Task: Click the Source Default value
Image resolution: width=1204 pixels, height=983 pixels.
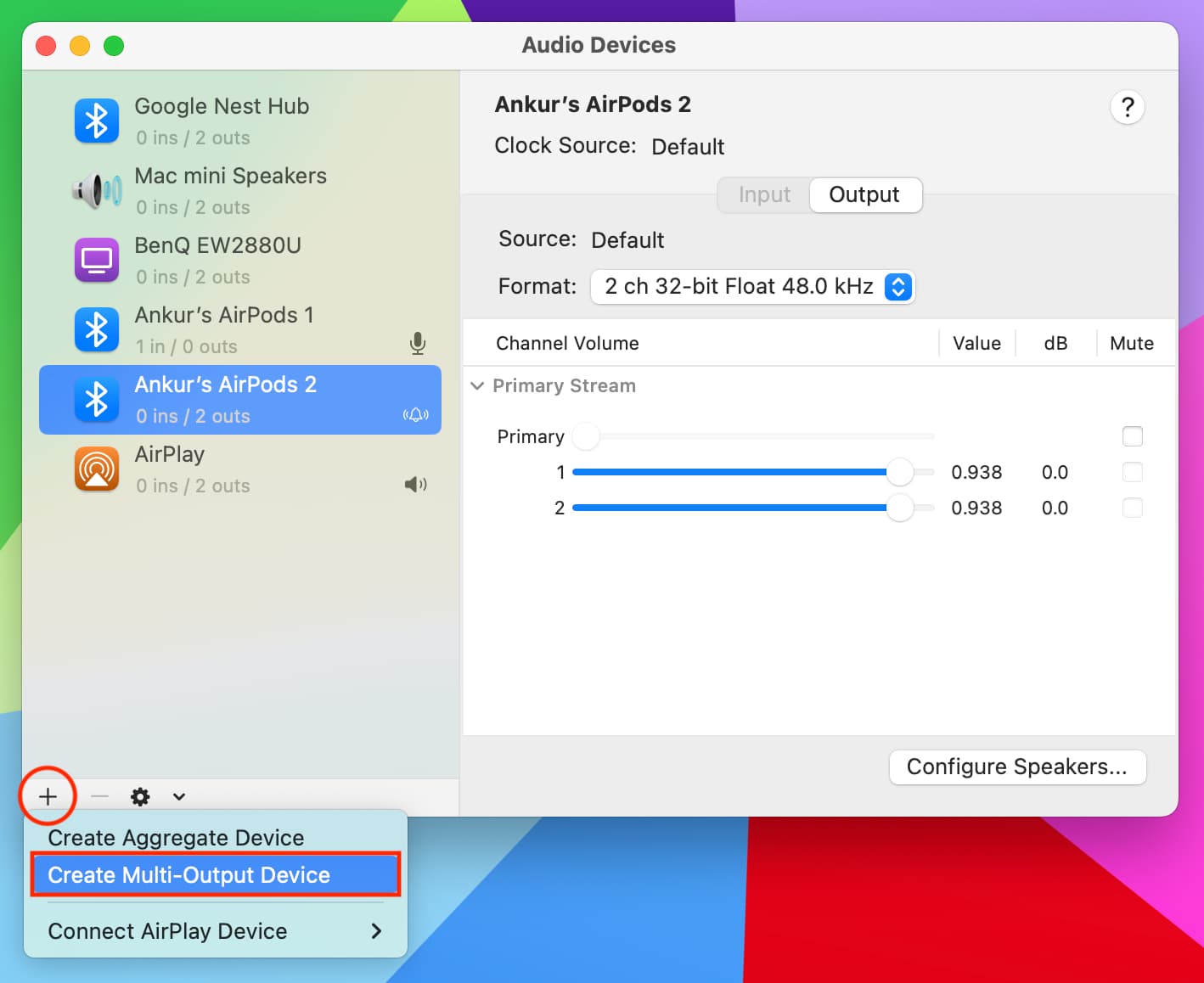Action: point(627,240)
